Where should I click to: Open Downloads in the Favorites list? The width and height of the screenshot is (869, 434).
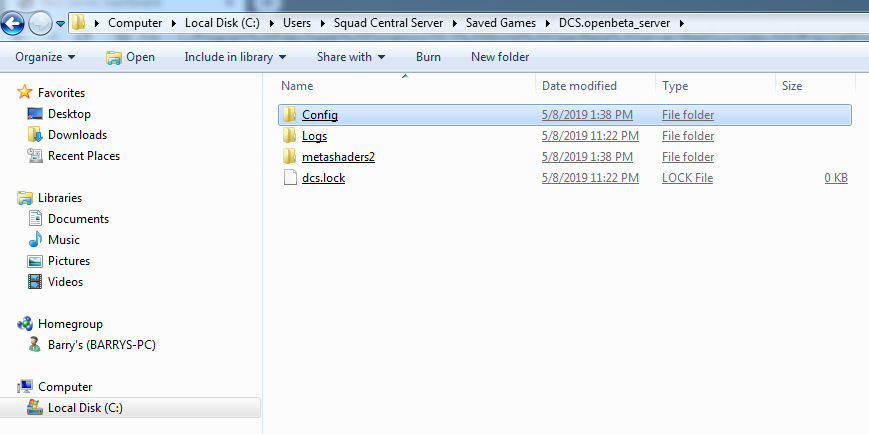coord(77,135)
